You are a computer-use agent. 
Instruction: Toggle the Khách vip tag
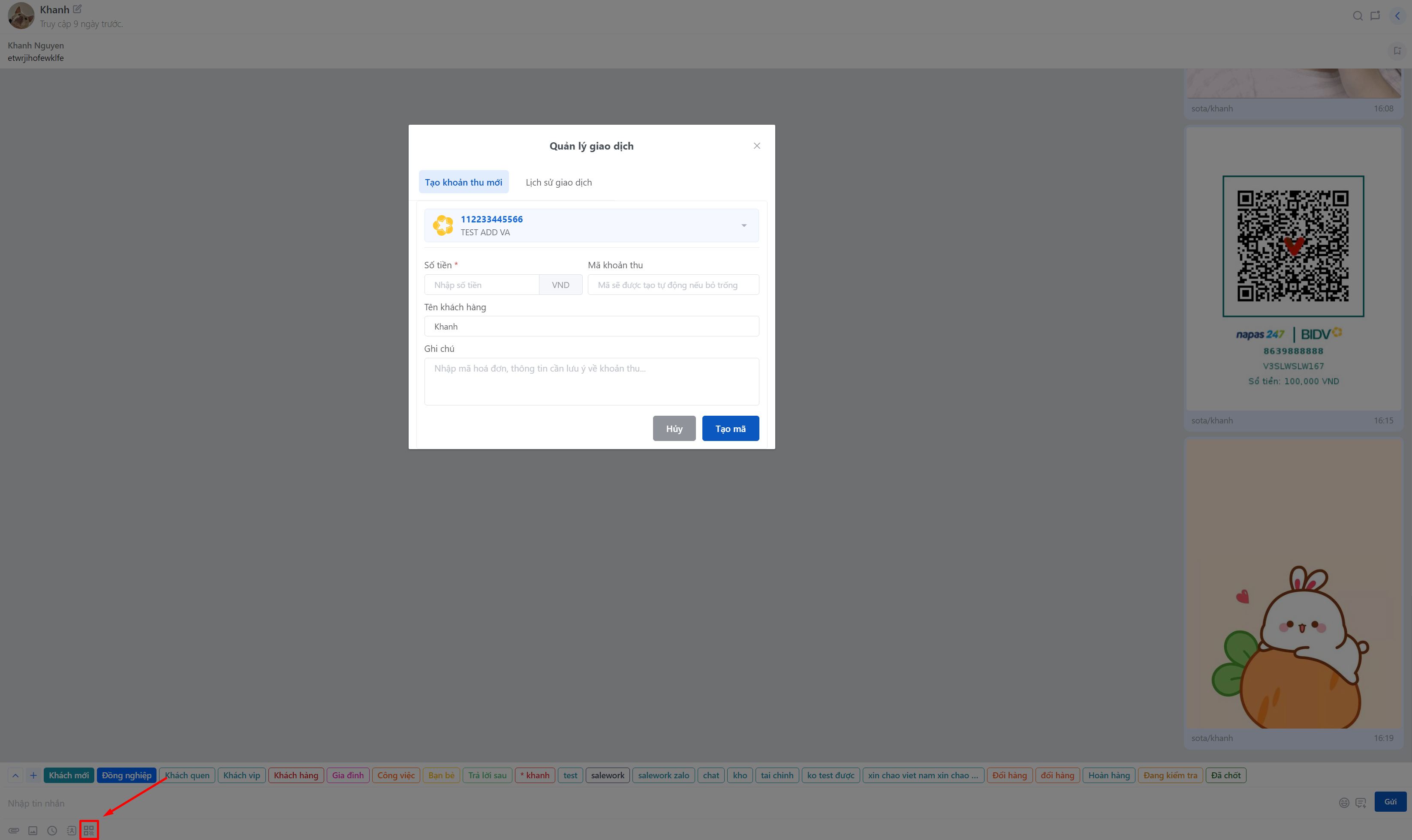pos(242,775)
